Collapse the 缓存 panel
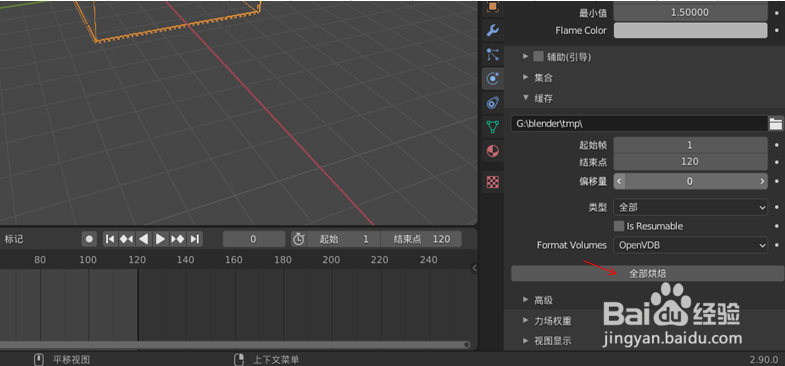Viewport: 785px width, 366px height. [526, 98]
